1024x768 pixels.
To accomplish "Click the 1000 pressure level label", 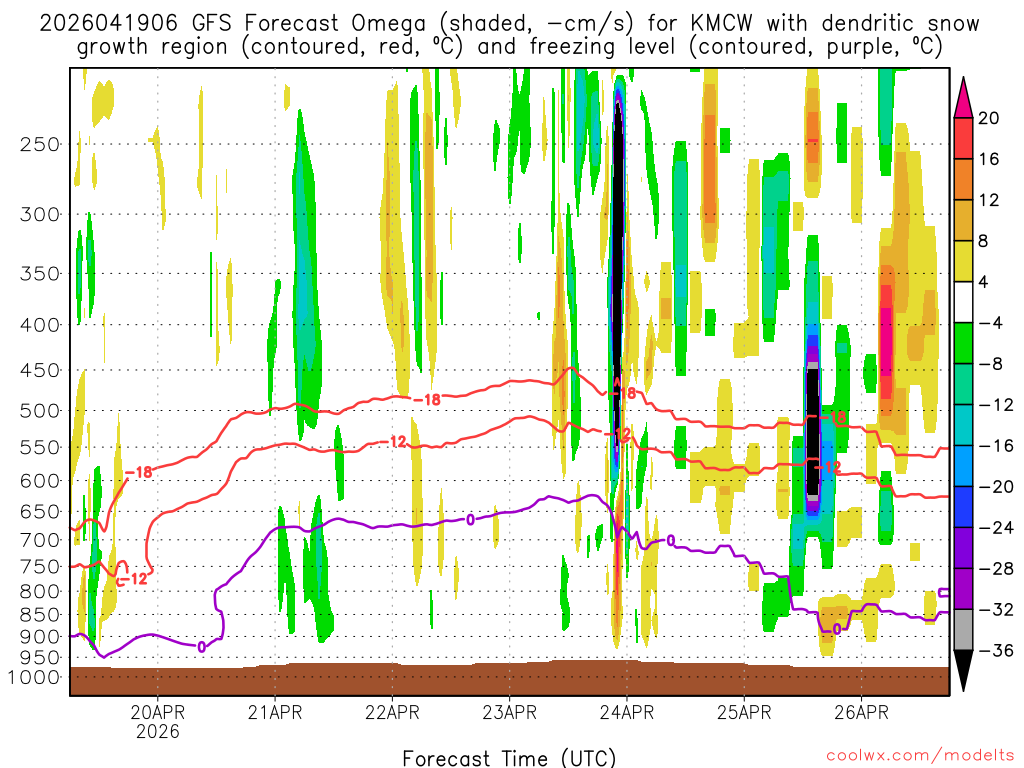I will click(34, 677).
